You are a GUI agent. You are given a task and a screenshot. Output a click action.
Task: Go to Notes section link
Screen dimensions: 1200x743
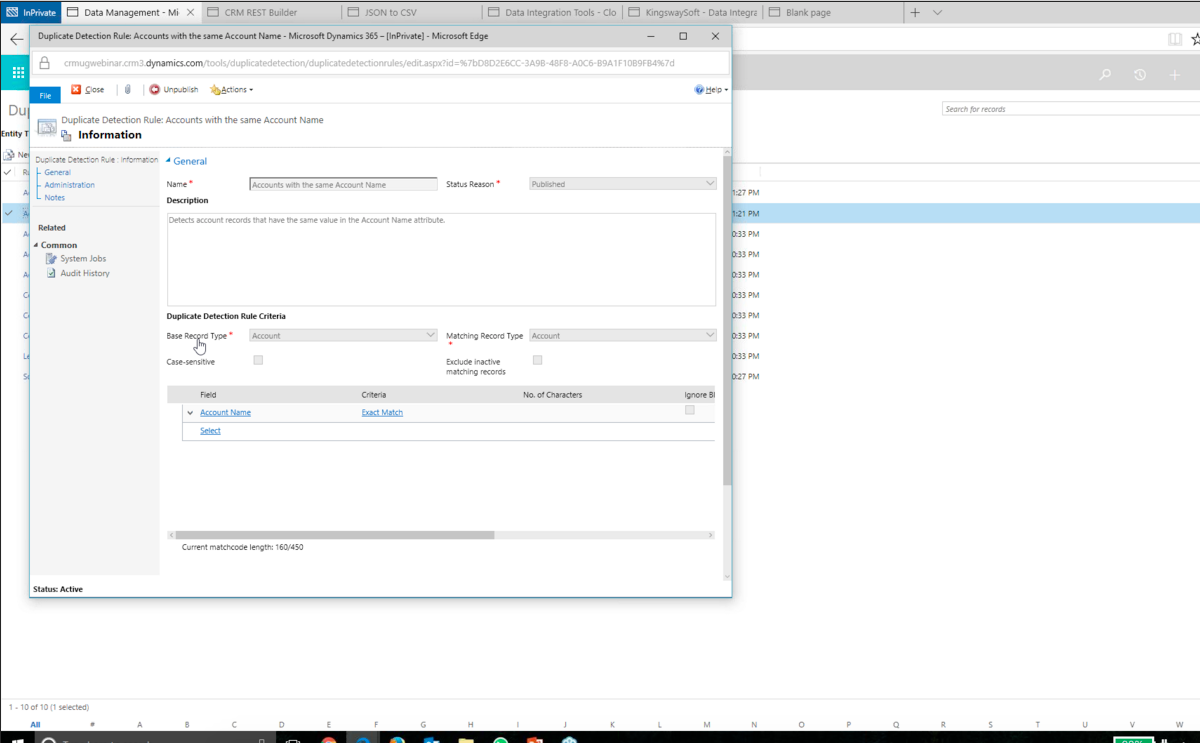[x=54, y=198]
